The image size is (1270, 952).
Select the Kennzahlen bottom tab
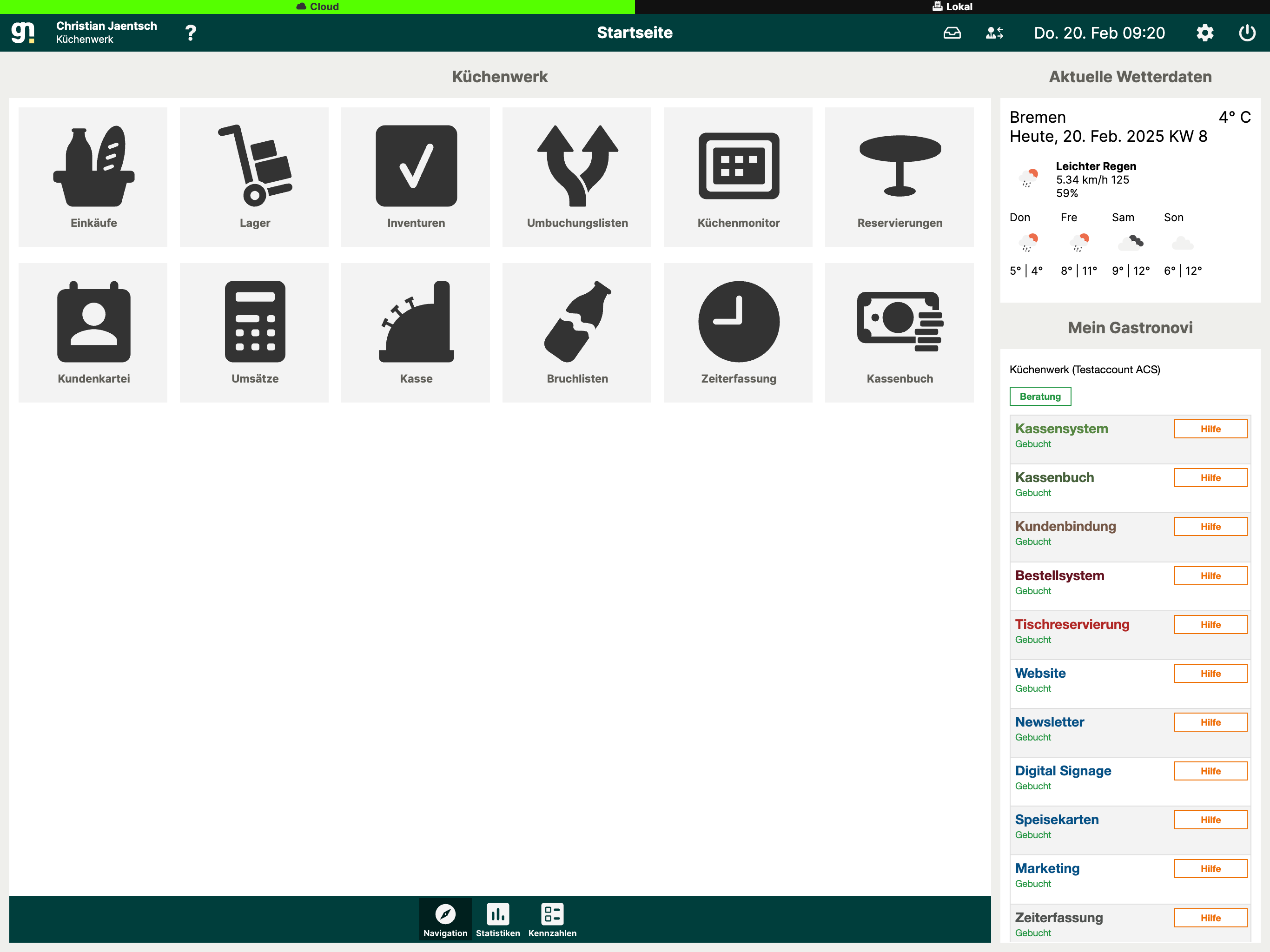(x=552, y=920)
